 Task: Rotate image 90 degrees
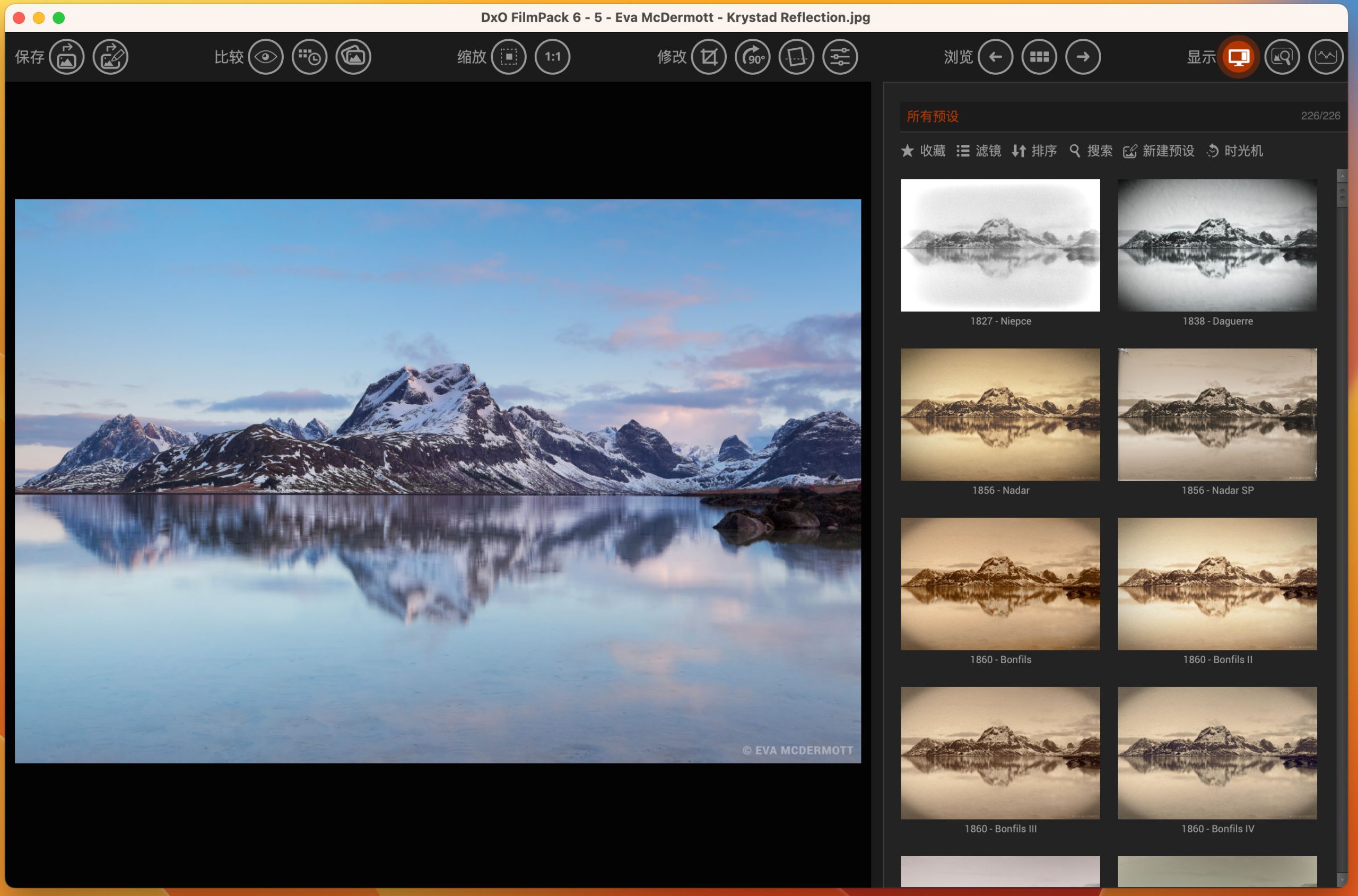pyautogui.click(x=752, y=57)
